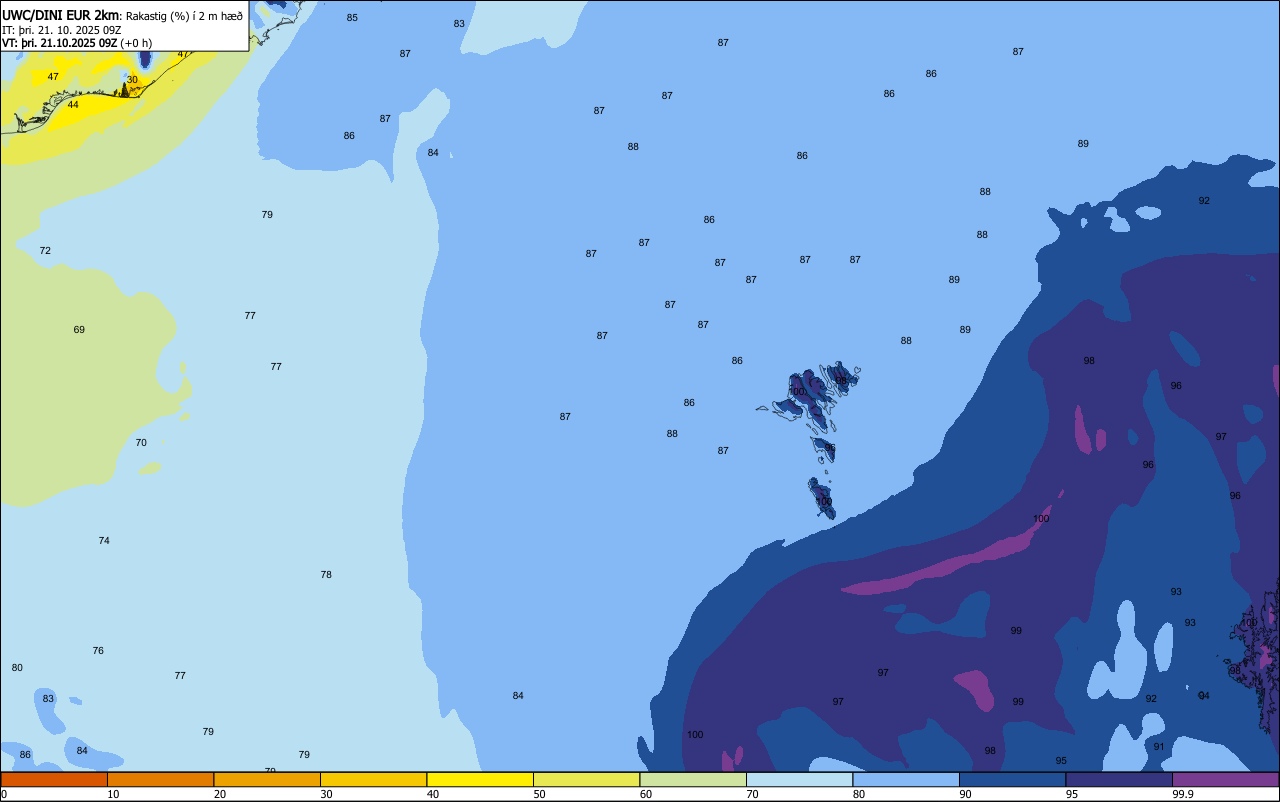Viewport: 1280px width, 802px height.
Task: Click the humidity value 69 on green area
Action: (x=79, y=330)
